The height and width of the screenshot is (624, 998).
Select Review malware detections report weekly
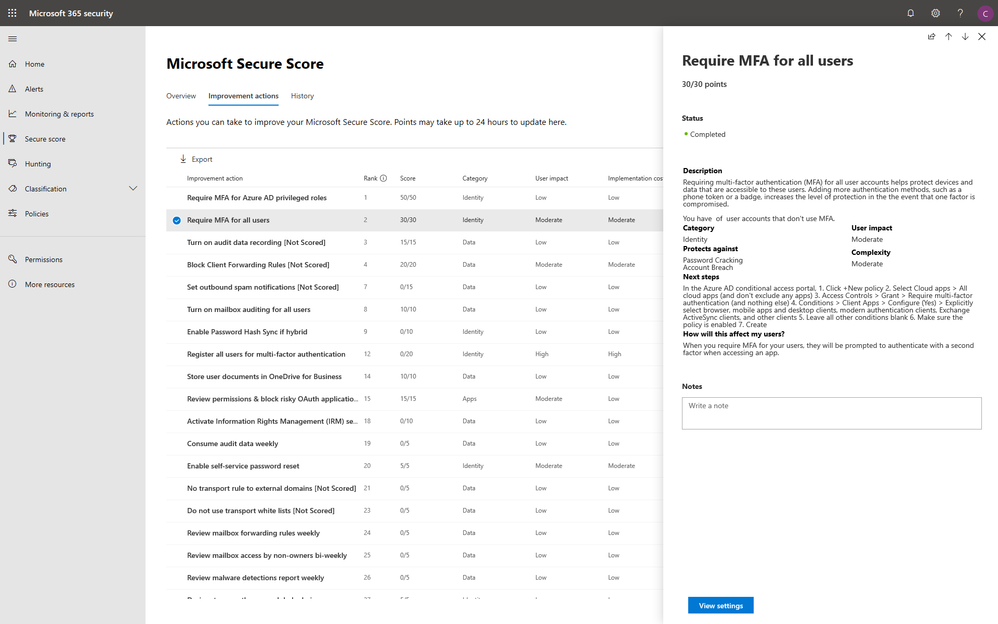[x=414, y=578]
